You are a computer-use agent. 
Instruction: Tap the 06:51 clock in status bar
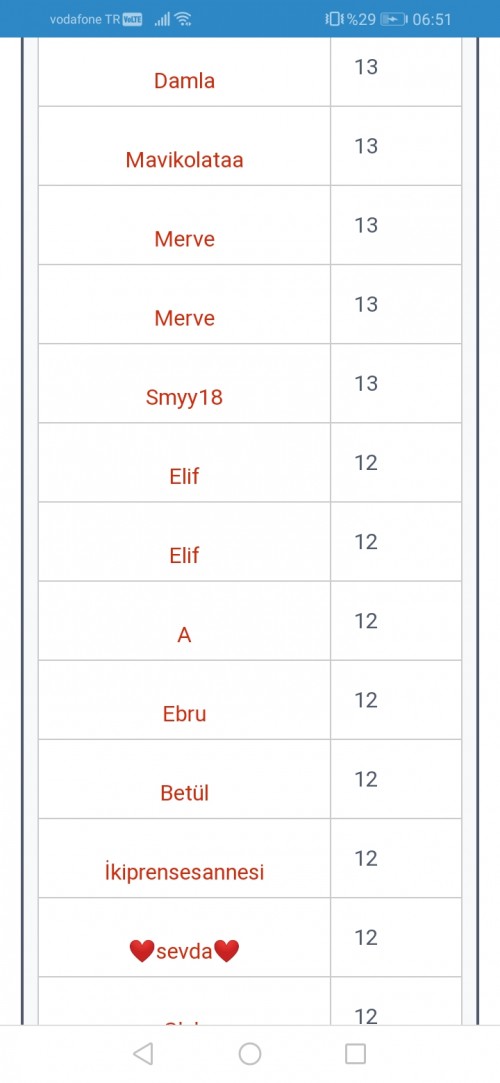[x=432, y=19]
